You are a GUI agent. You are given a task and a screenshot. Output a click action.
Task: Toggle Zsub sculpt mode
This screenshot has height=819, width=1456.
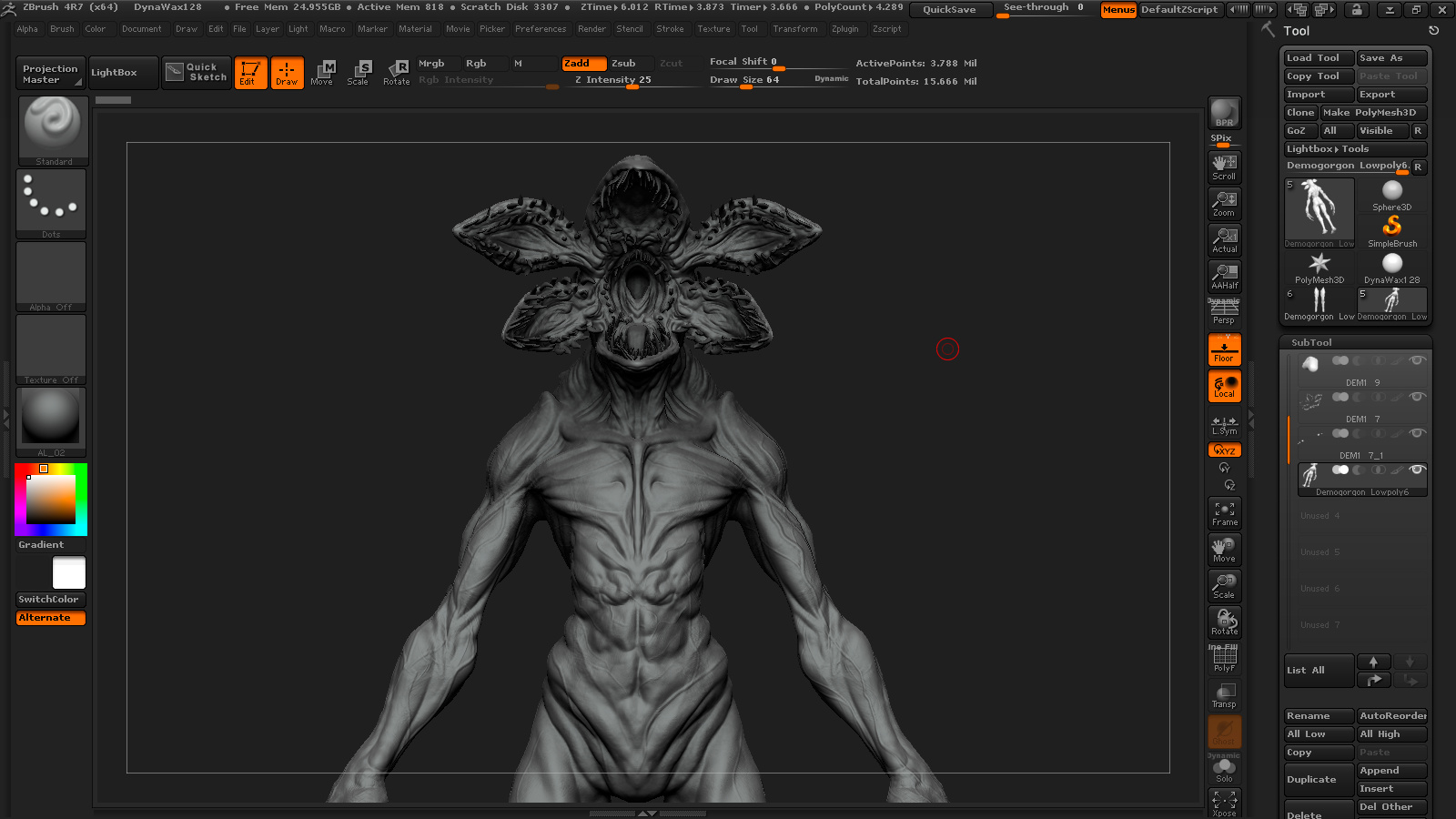coord(631,64)
